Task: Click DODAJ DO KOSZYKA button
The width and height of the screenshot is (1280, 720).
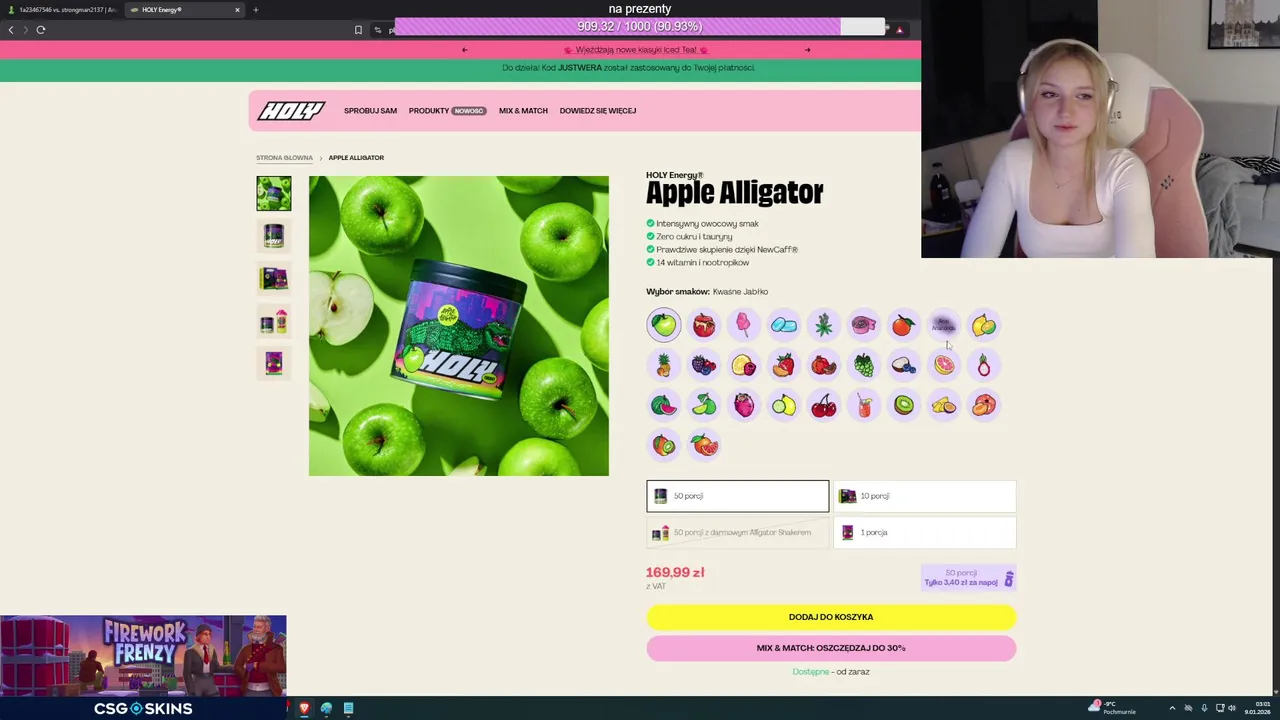Action: point(831,617)
